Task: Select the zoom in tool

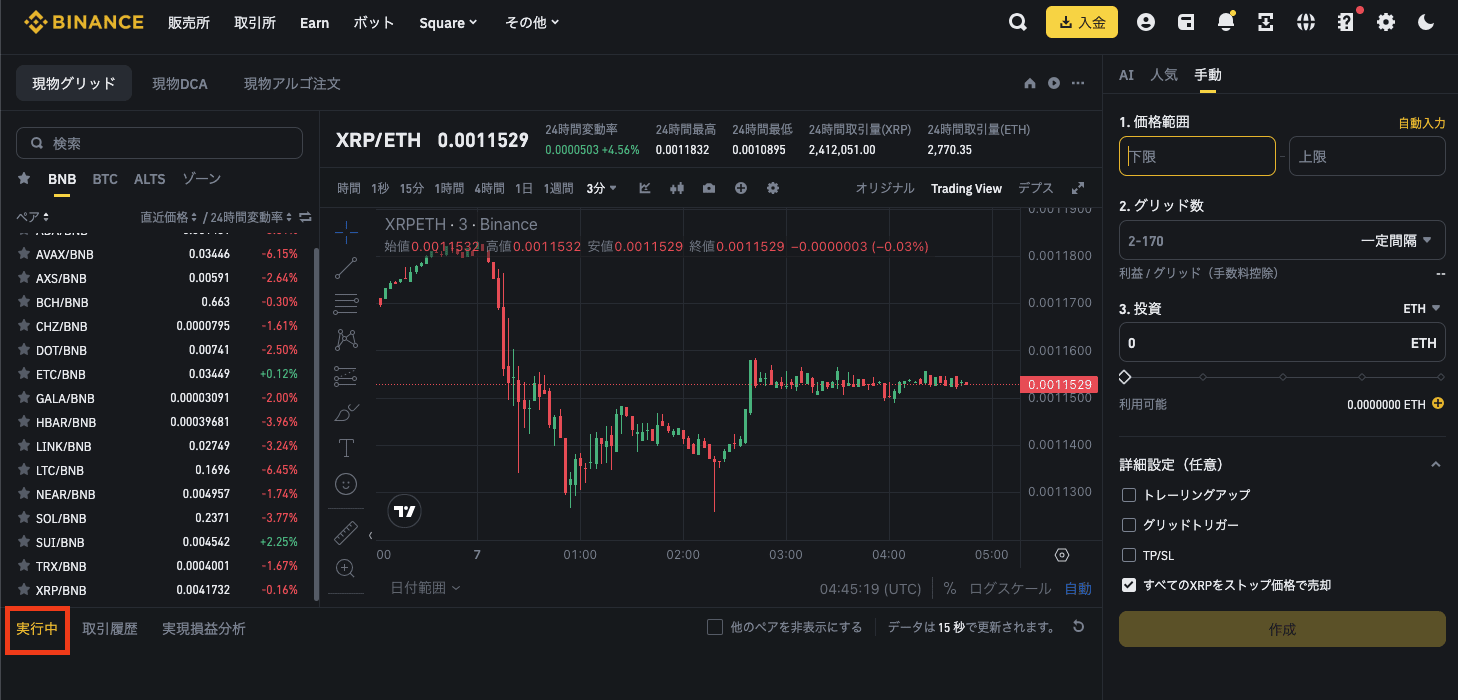Action: click(x=346, y=568)
